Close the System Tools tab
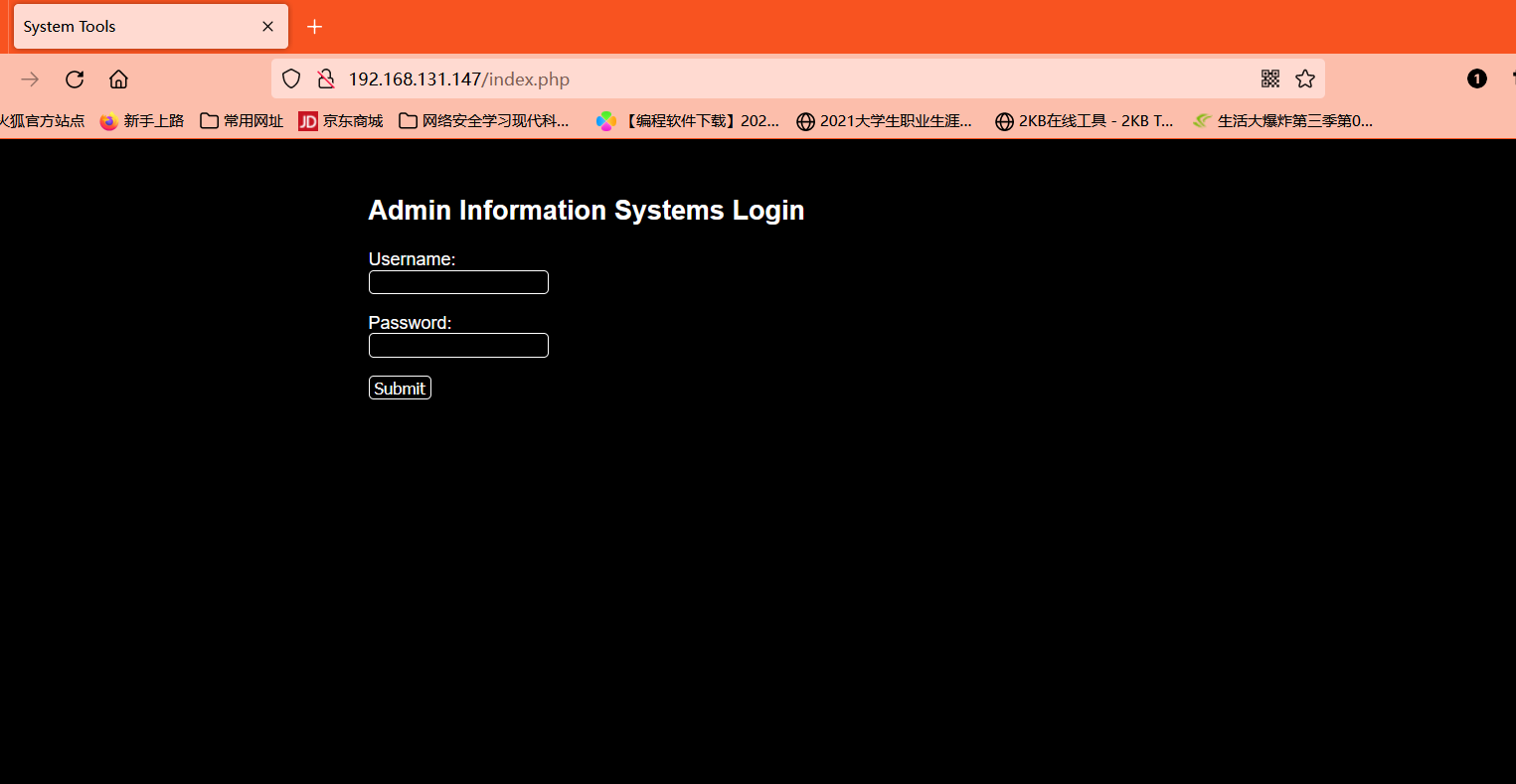 tap(267, 27)
